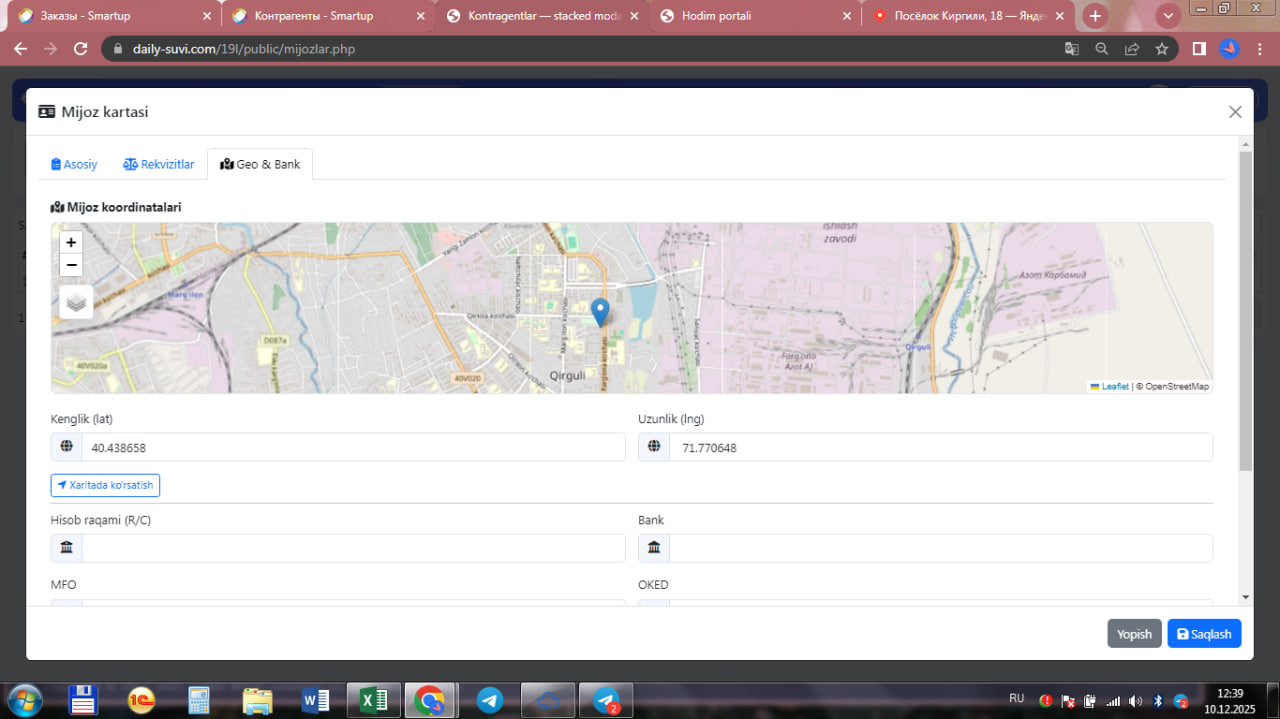Open the map layers control
Image resolution: width=1280 pixels, height=719 pixels.
pyautogui.click(x=76, y=302)
